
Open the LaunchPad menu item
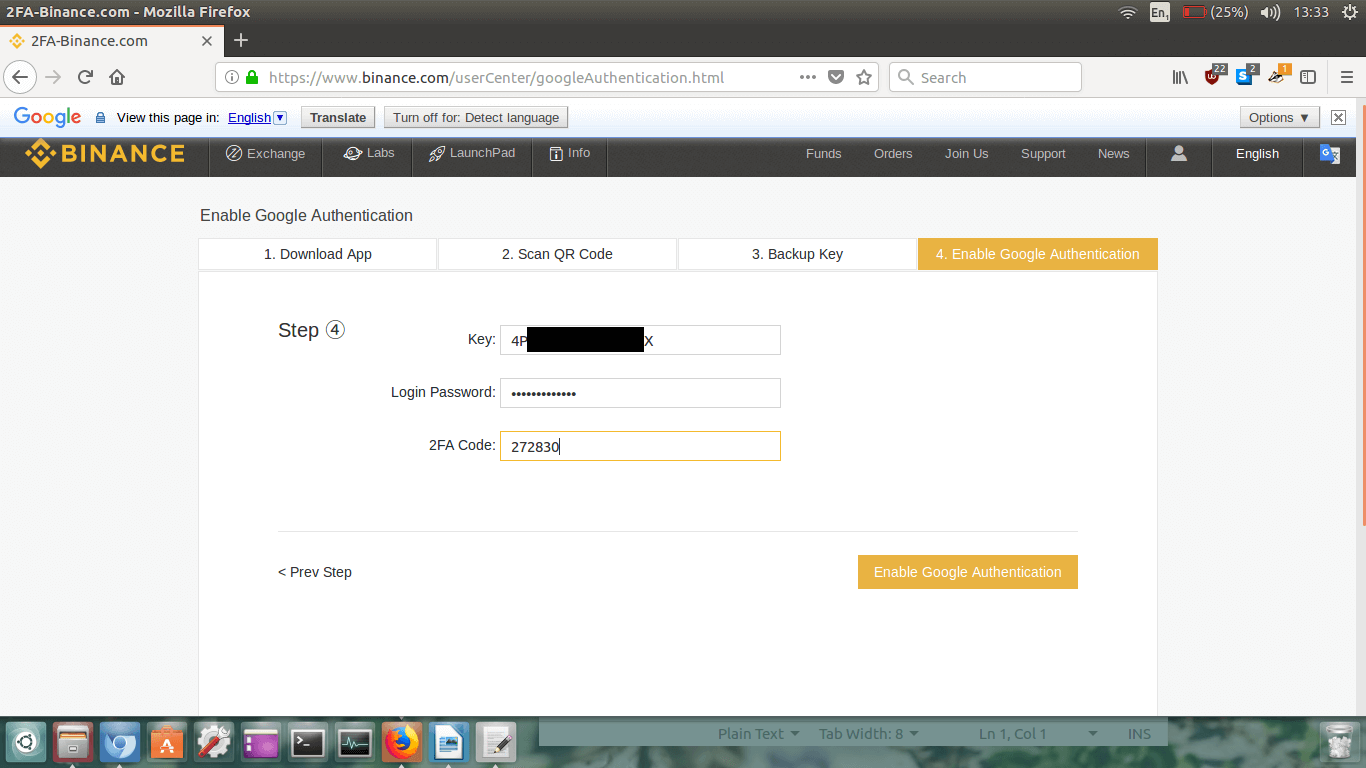click(x=472, y=154)
